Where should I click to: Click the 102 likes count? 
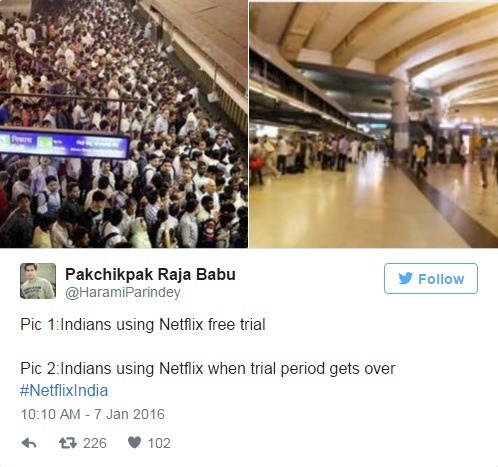[159, 443]
